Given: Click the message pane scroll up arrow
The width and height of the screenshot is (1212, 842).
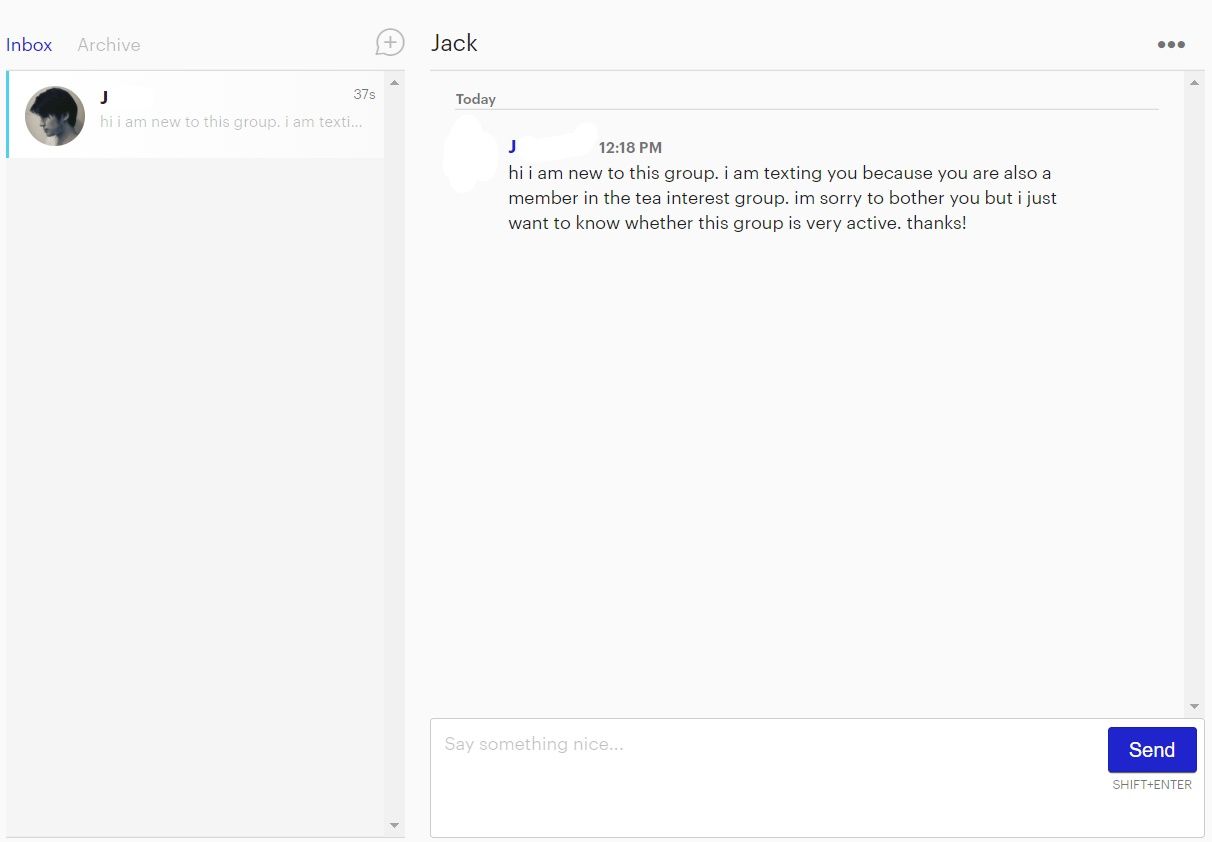Looking at the screenshot, I should coord(1194,82).
